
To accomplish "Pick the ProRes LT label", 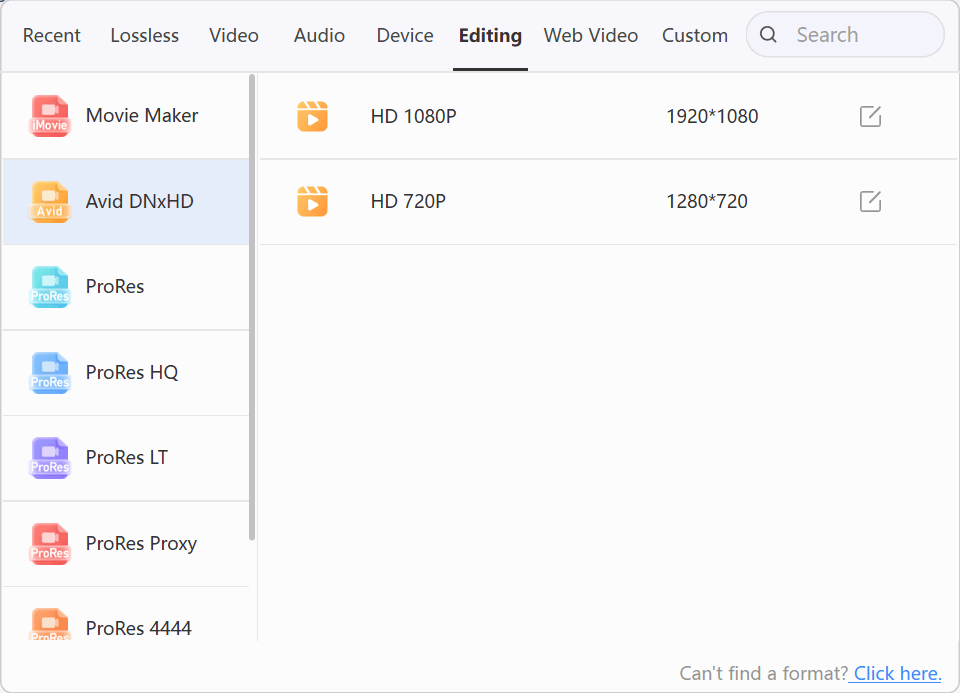I will pyautogui.click(x=127, y=457).
